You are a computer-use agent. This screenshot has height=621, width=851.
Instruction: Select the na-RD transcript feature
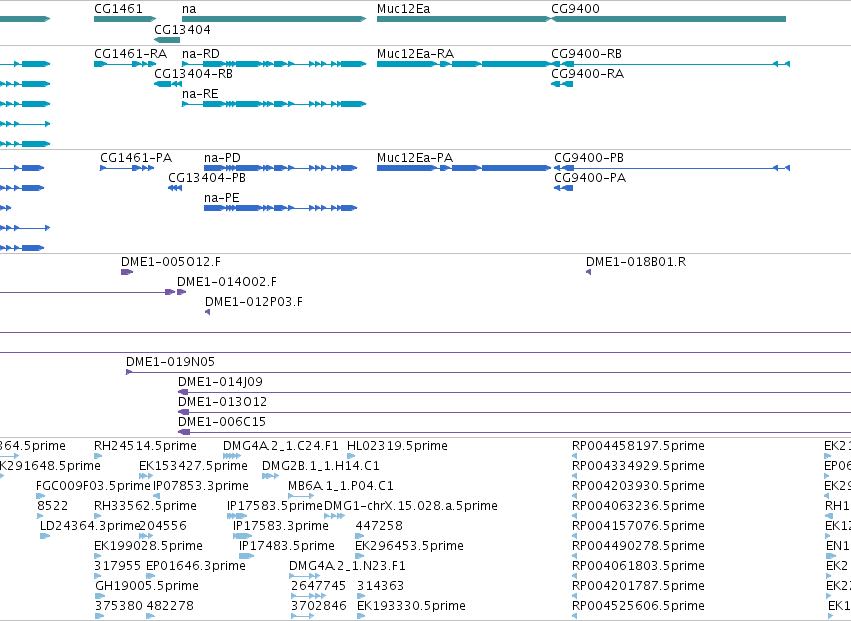coord(274,64)
